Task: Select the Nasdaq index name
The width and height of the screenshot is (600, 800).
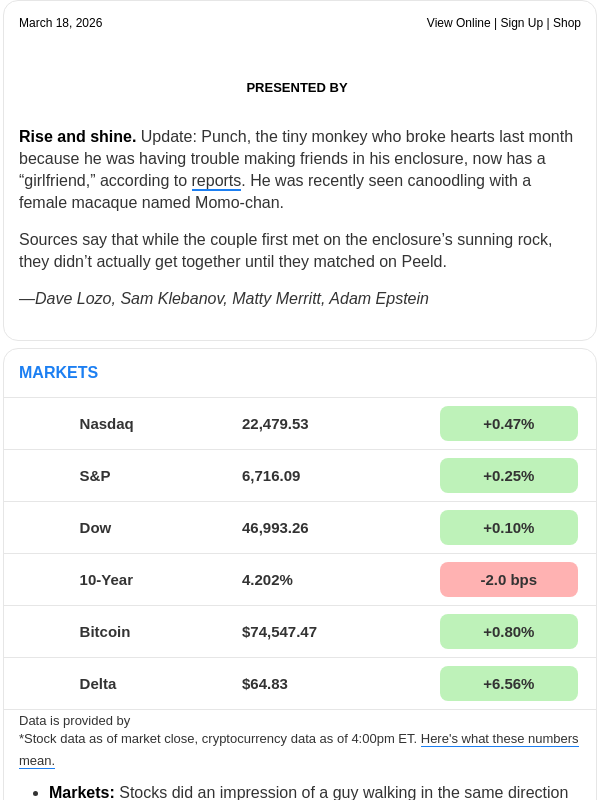Action: click(x=106, y=424)
